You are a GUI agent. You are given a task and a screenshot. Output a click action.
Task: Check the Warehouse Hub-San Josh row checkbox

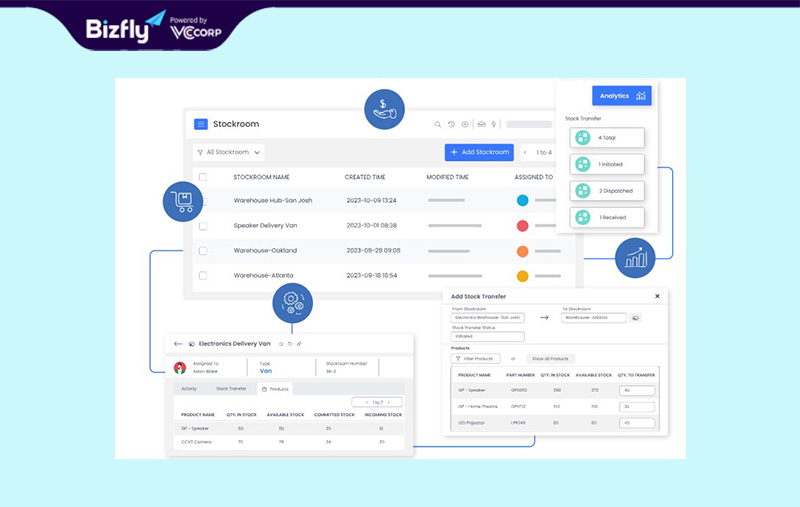[203, 200]
